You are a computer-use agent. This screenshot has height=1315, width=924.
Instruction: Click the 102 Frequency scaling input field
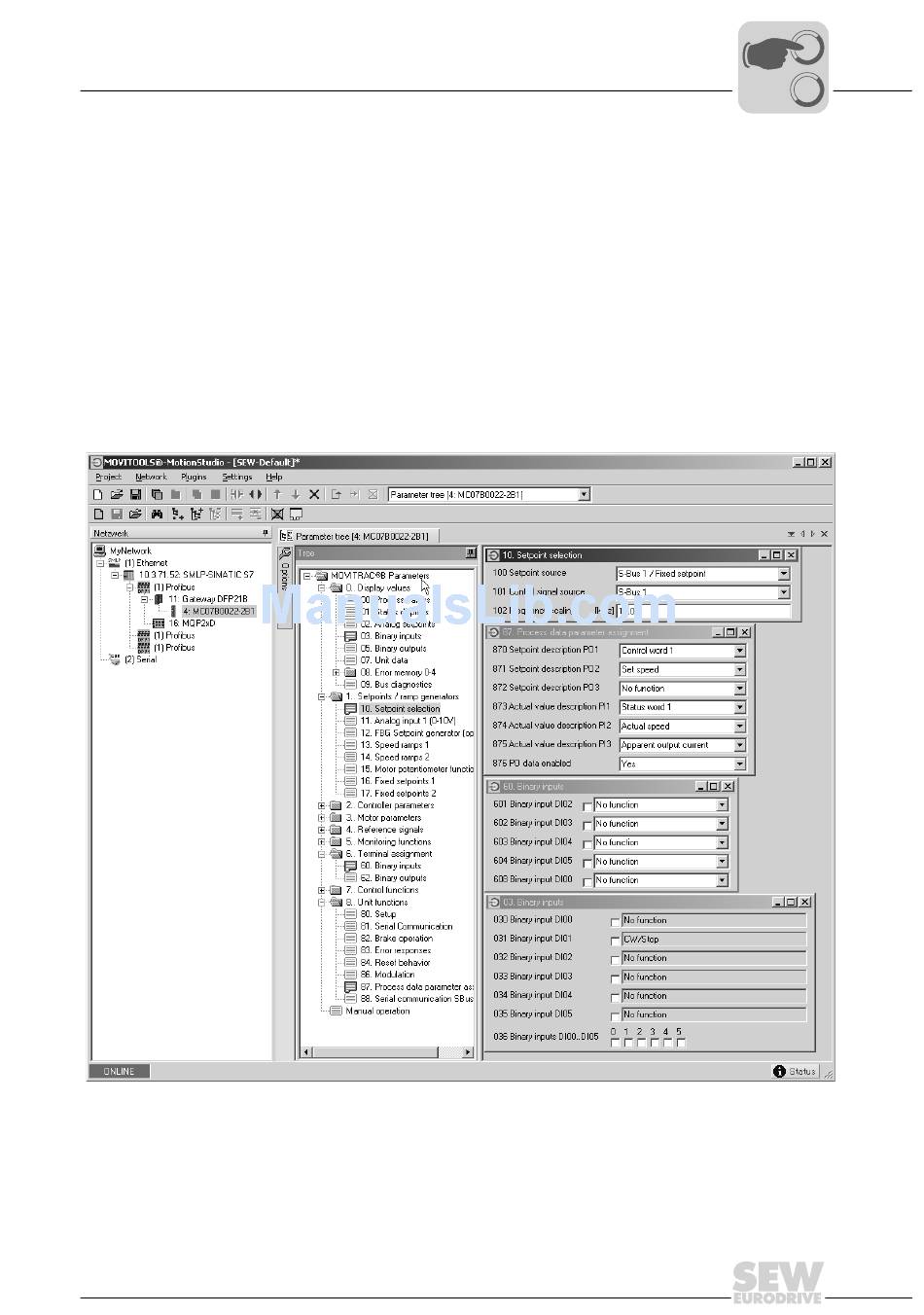click(703, 612)
